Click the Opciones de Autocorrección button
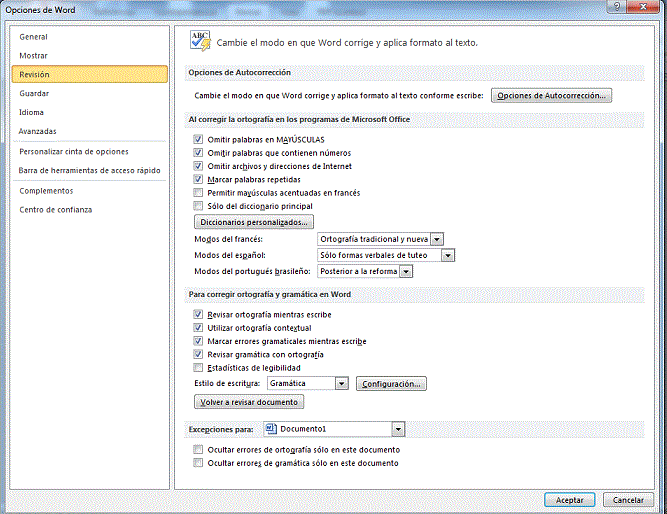667x514 pixels. coord(551,95)
